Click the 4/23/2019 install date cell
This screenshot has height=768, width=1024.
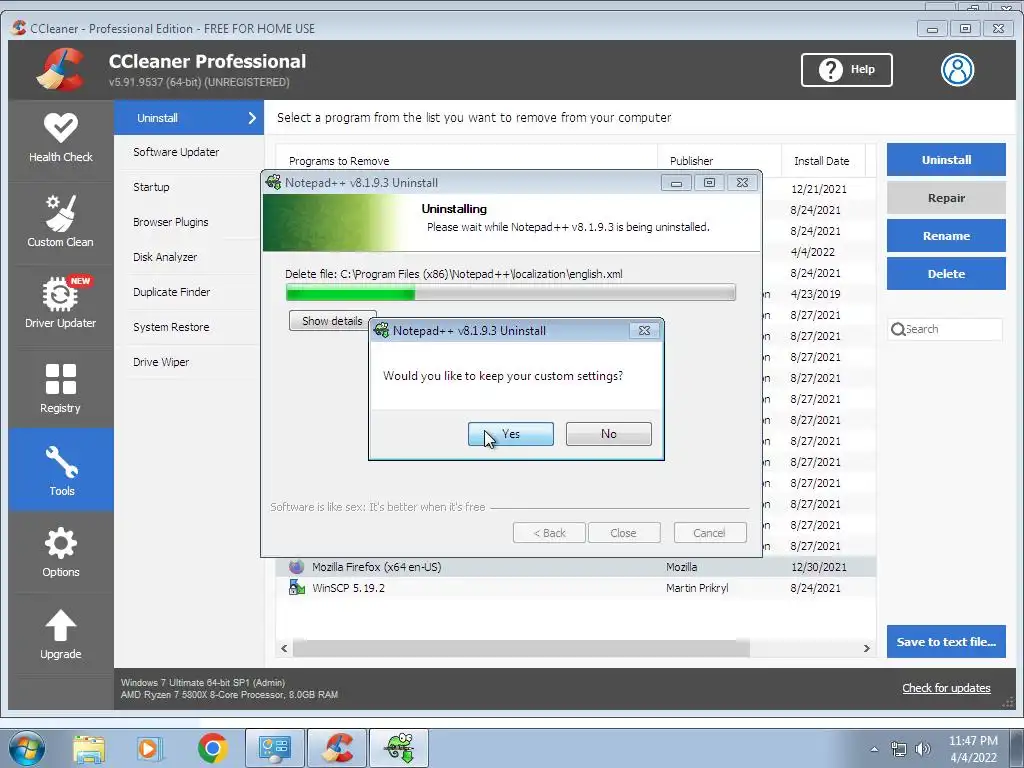pos(815,294)
